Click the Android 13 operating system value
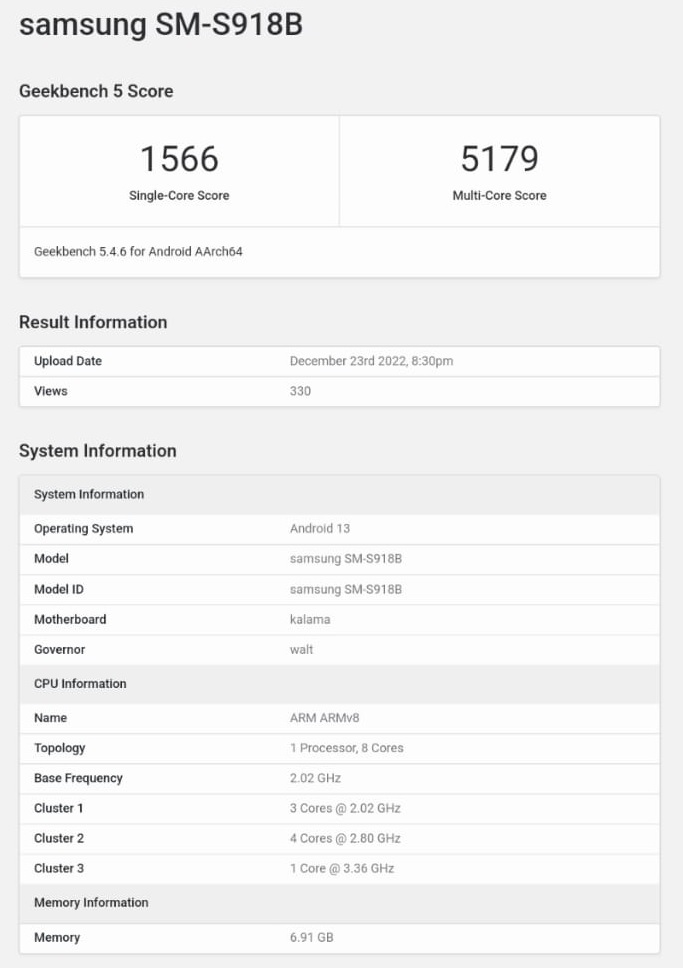 pos(319,529)
